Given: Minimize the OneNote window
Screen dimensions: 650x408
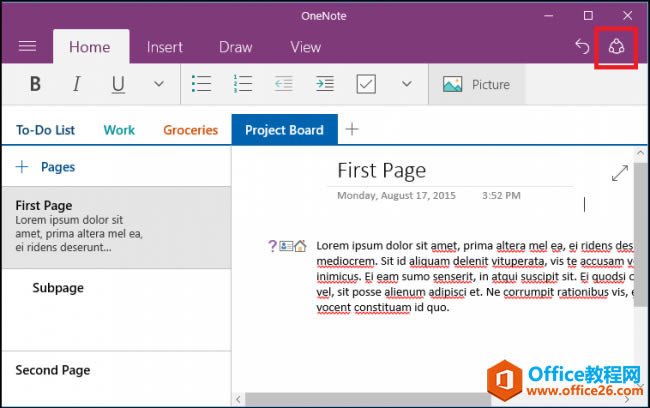Looking at the screenshot, I should 548,16.
